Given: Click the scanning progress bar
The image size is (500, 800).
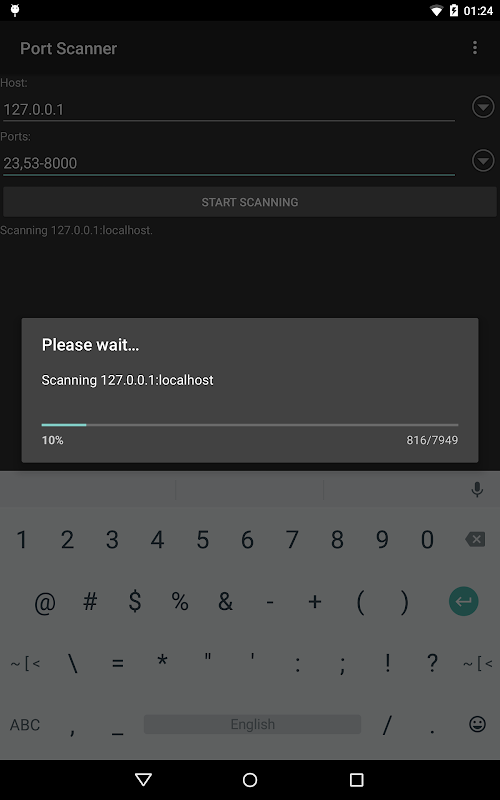Looking at the screenshot, I should pyautogui.click(x=250, y=424).
